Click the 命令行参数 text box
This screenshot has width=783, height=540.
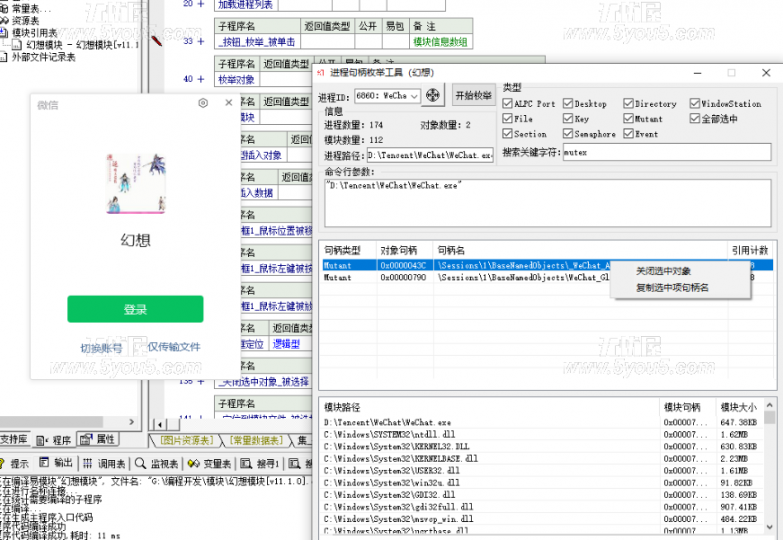(548, 203)
